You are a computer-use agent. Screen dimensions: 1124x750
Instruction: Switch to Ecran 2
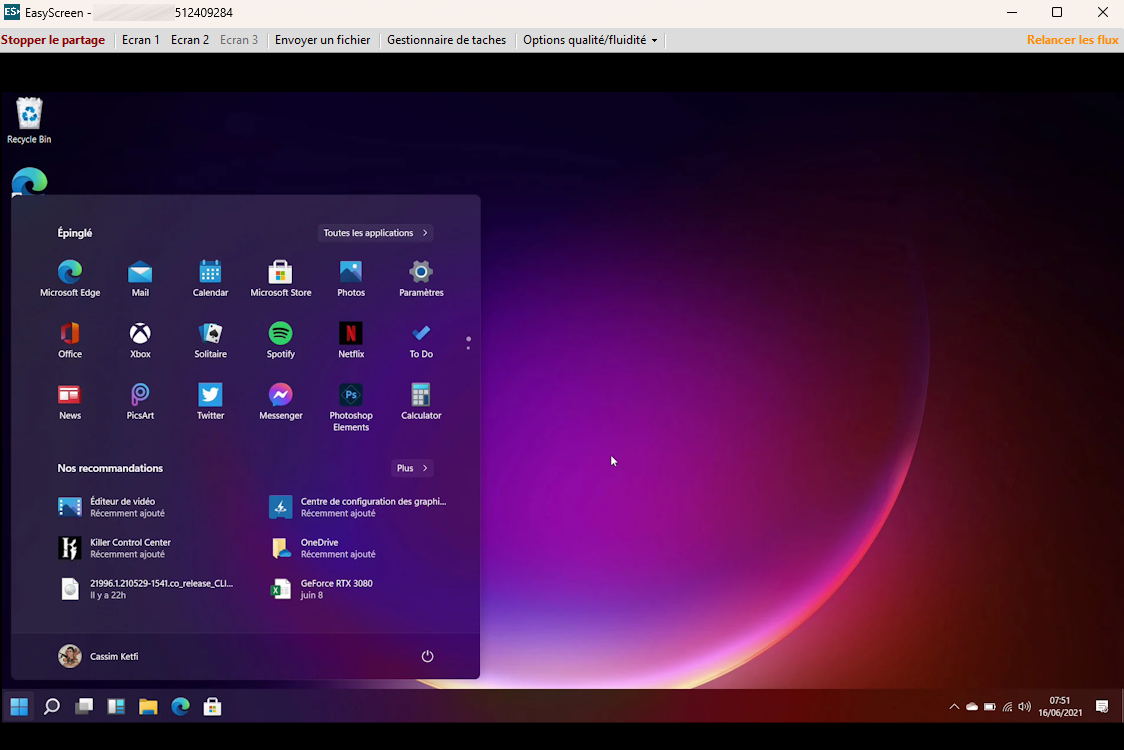[x=190, y=40]
